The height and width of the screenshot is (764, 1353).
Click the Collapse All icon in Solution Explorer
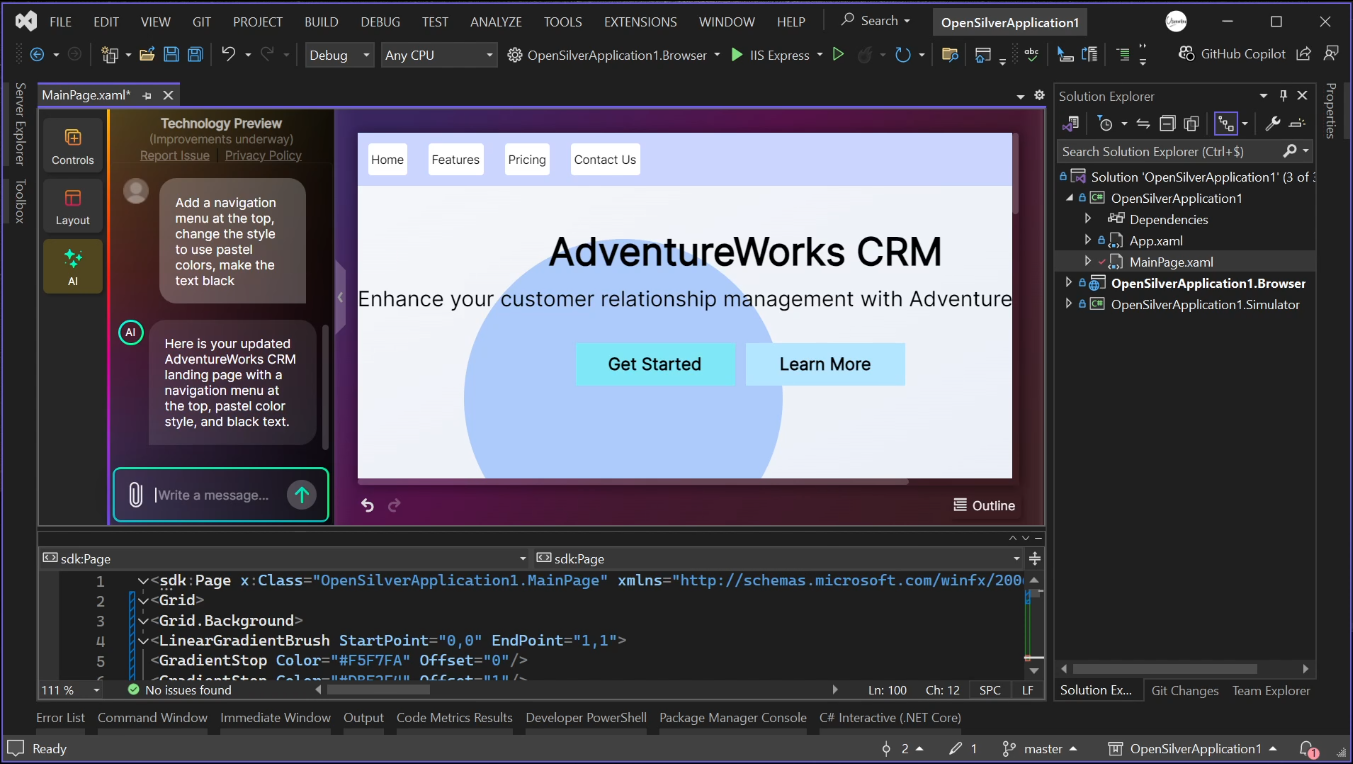(x=1167, y=124)
